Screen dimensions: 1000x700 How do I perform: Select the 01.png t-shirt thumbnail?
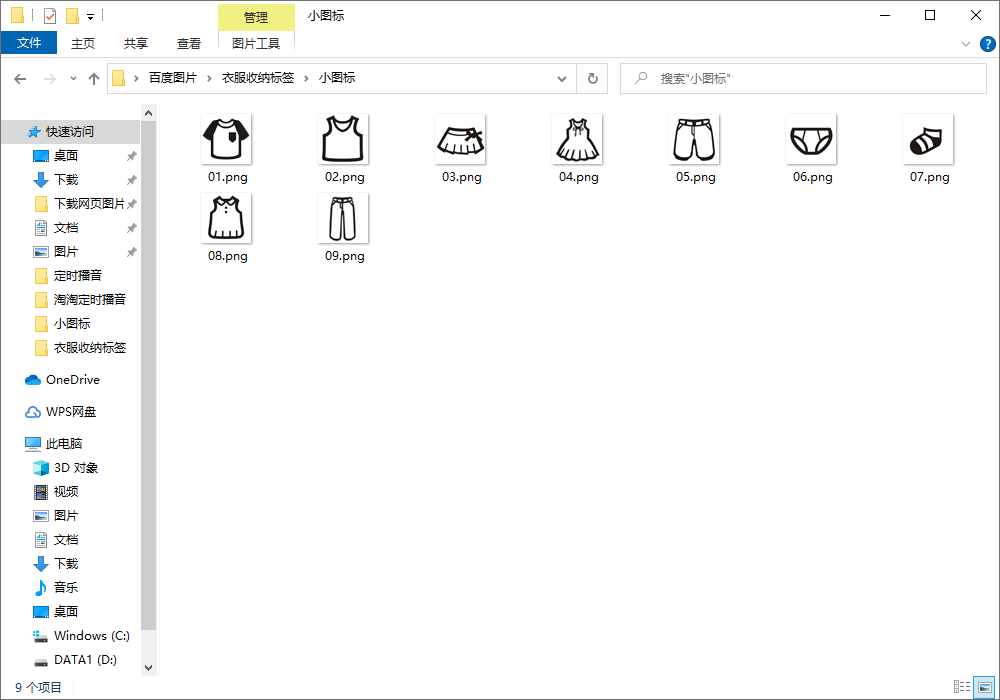[226, 138]
